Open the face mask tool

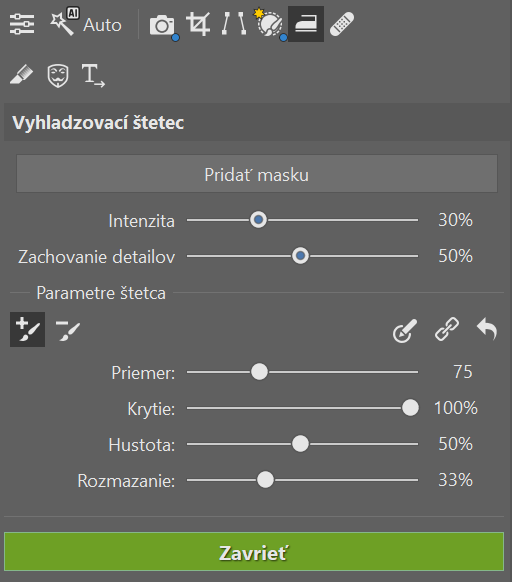tap(58, 75)
